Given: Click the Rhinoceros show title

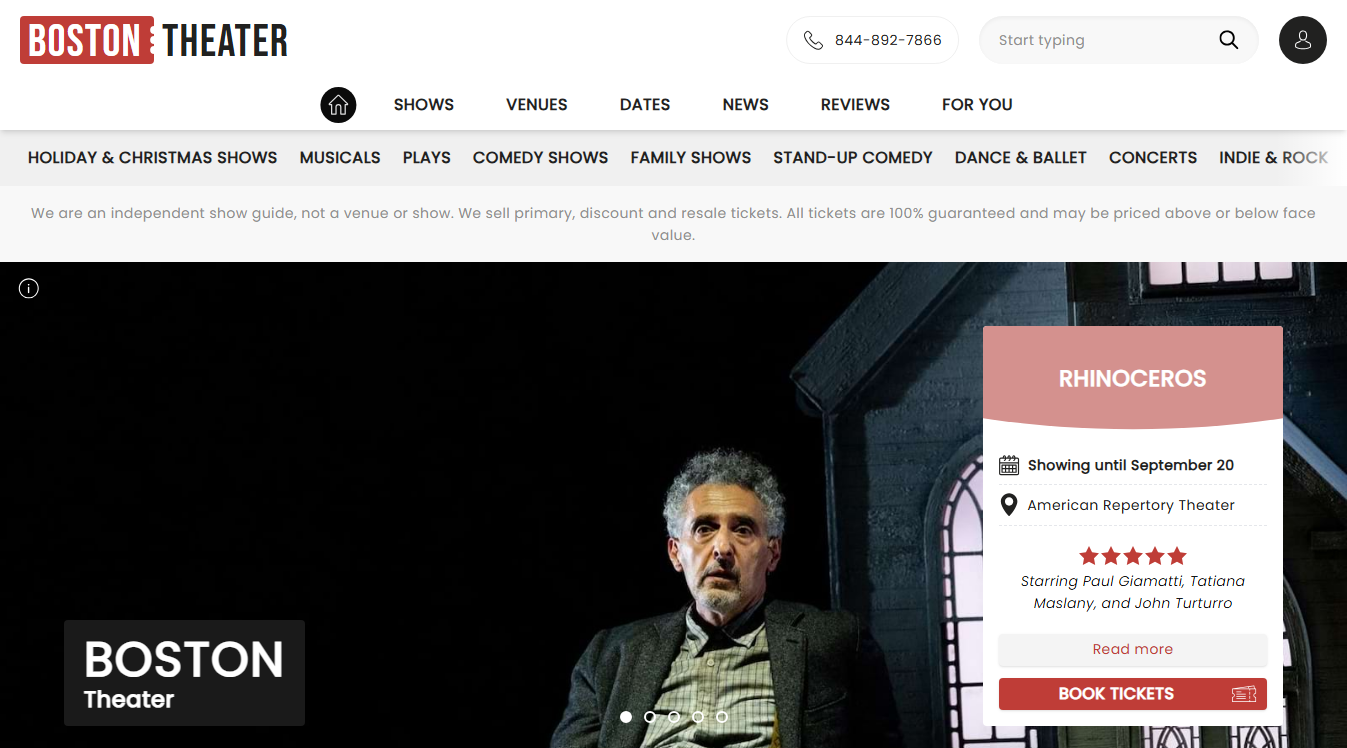Looking at the screenshot, I should point(1132,378).
